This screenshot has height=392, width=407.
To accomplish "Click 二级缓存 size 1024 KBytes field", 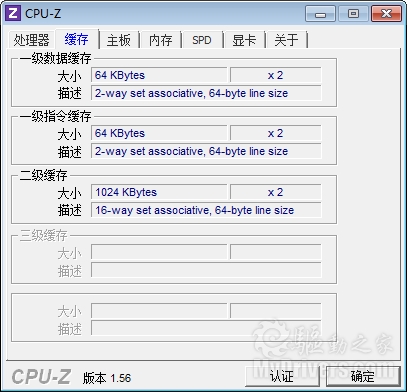I will tap(159, 192).
